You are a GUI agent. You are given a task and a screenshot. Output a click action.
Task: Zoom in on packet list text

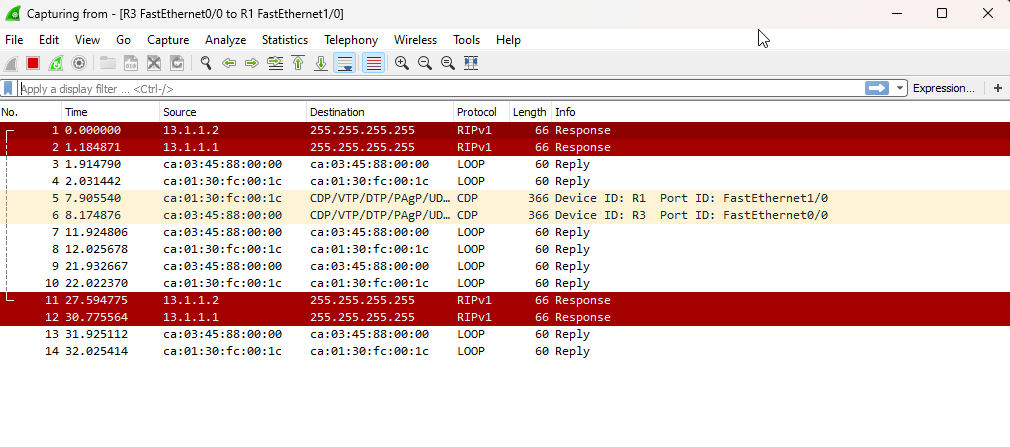coord(402,63)
